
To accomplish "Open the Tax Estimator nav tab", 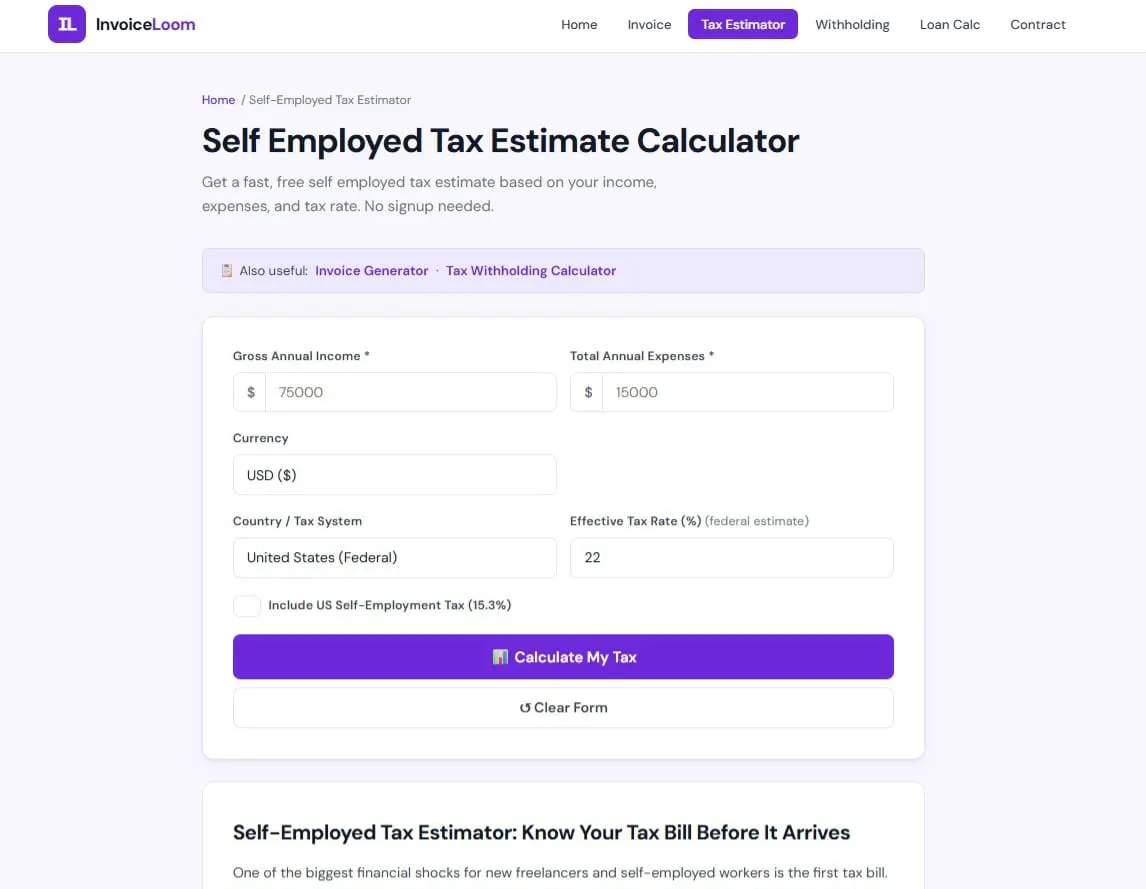I will (743, 24).
